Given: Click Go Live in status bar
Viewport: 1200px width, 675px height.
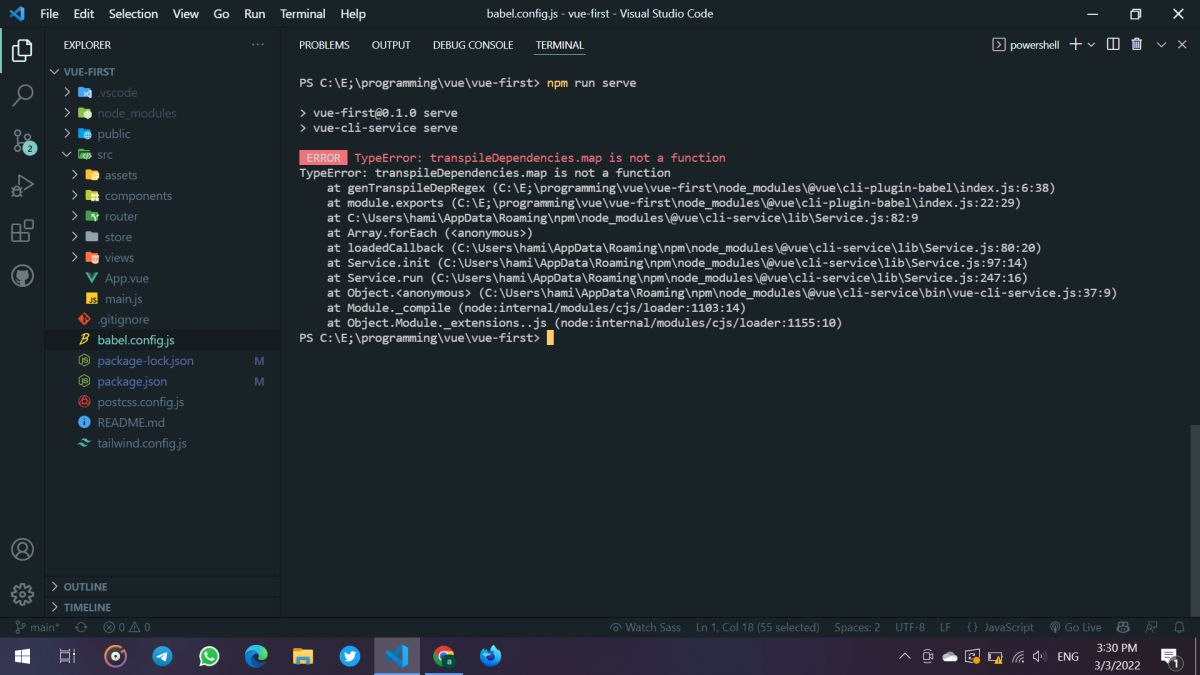Looking at the screenshot, I should point(1075,627).
